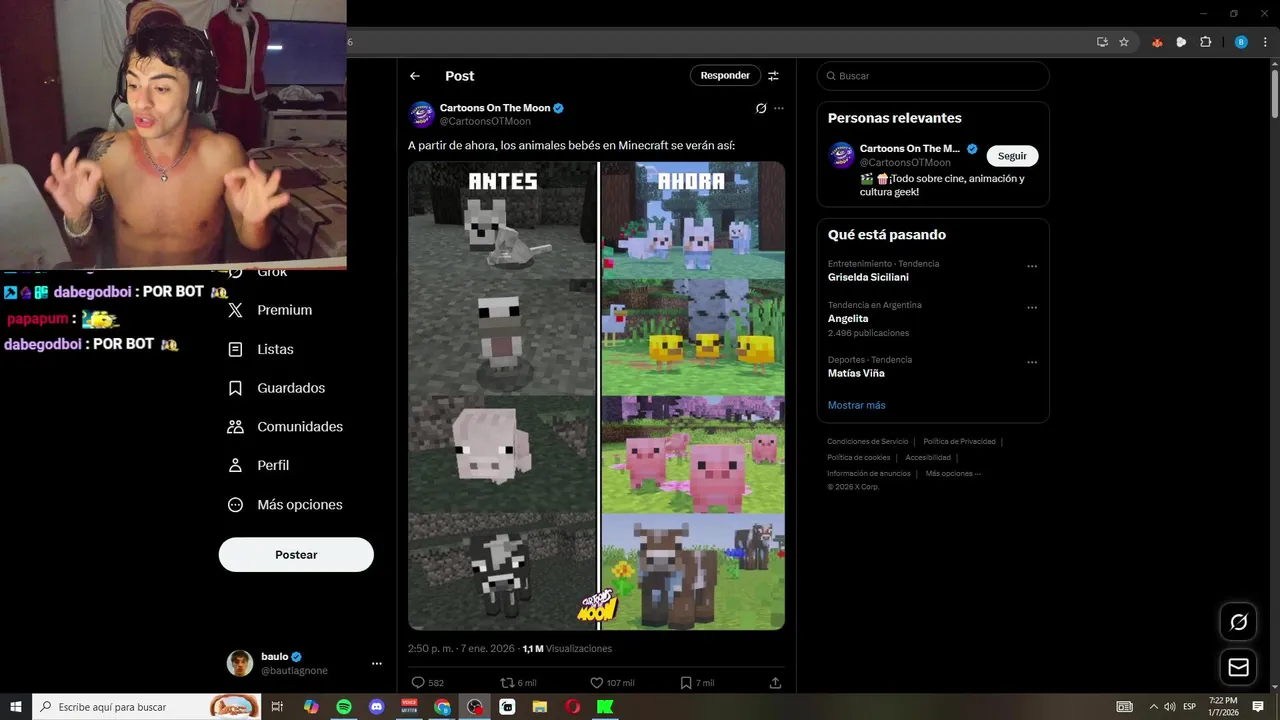
Task: Open the Chrome profile avatar
Action: click(x=1241, y=42)
